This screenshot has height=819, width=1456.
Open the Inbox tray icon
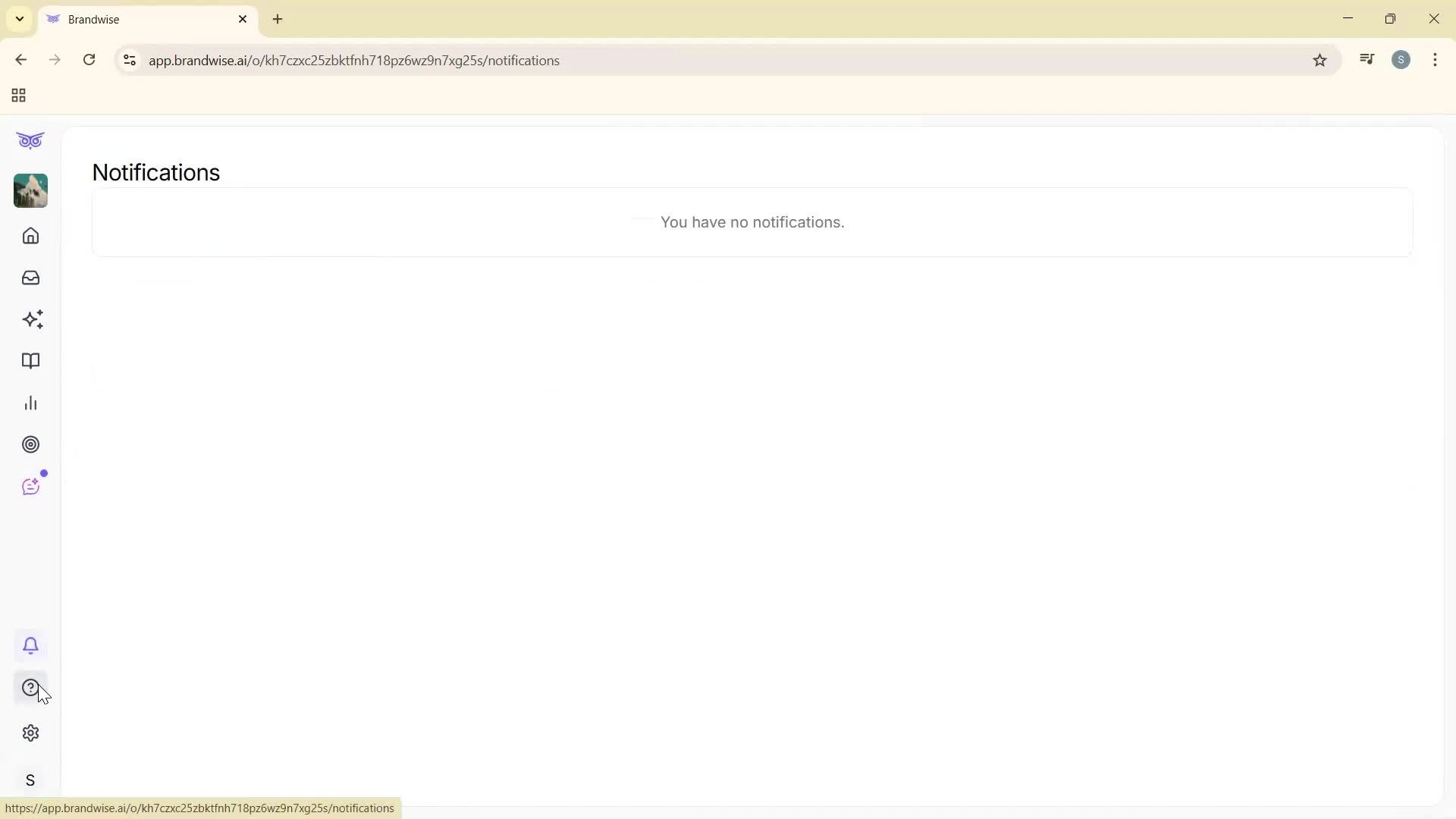coord(30,278)
